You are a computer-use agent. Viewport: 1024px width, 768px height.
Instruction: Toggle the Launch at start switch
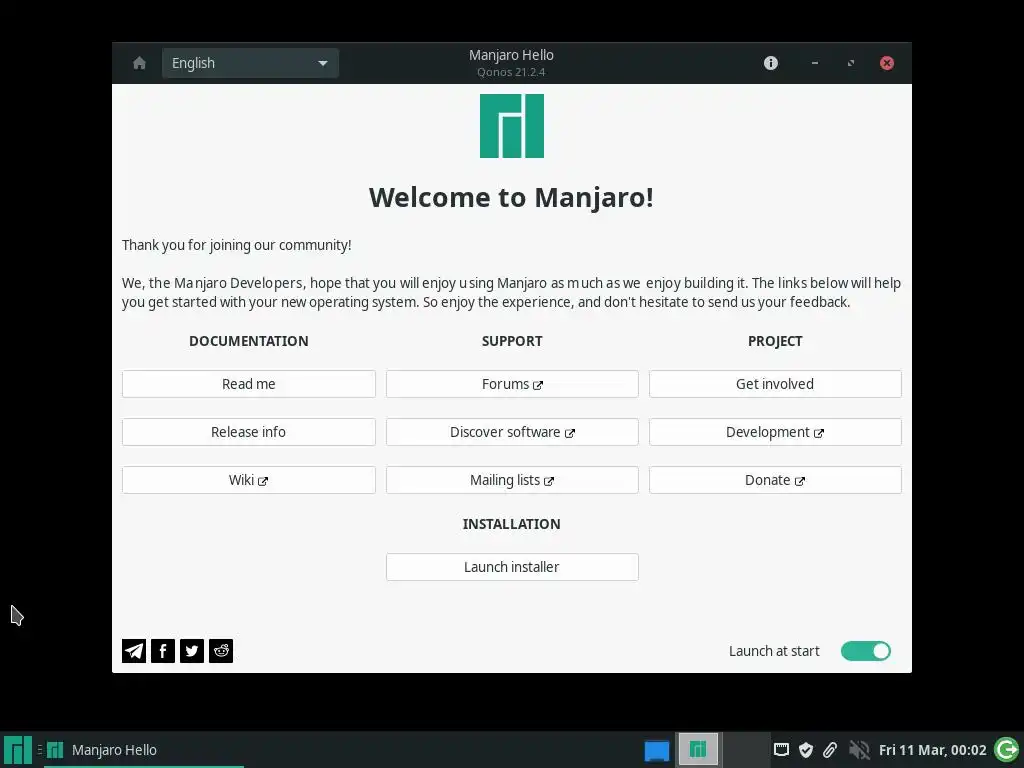865,651
